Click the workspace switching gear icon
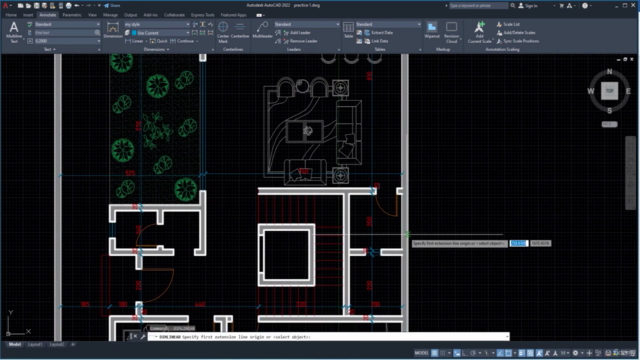 575,353
